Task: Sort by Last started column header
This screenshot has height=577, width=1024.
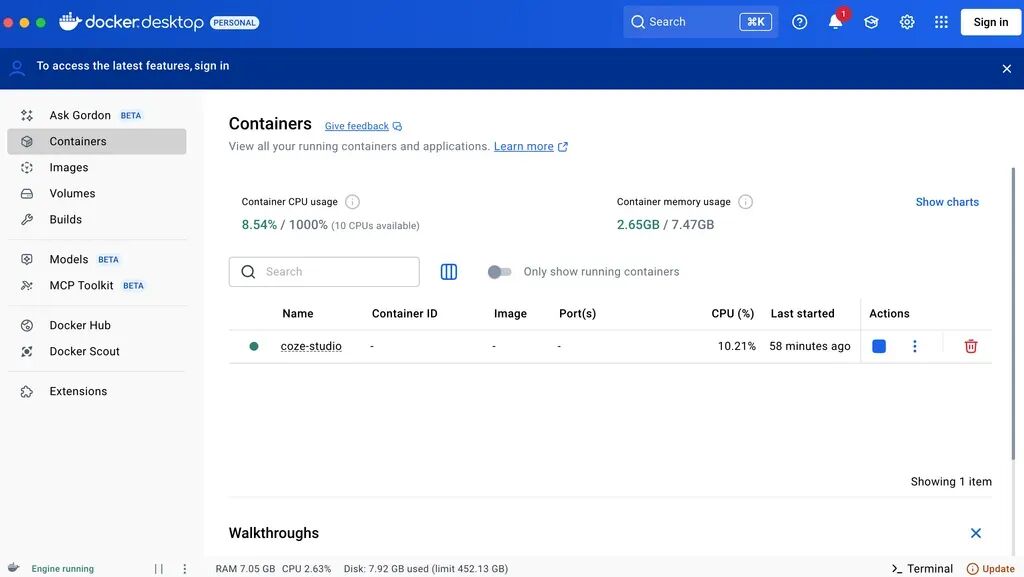Action: (803, 313)
